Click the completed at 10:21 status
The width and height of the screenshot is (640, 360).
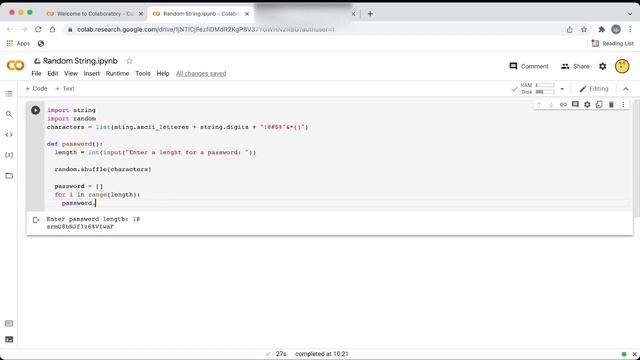coord(322,354)
